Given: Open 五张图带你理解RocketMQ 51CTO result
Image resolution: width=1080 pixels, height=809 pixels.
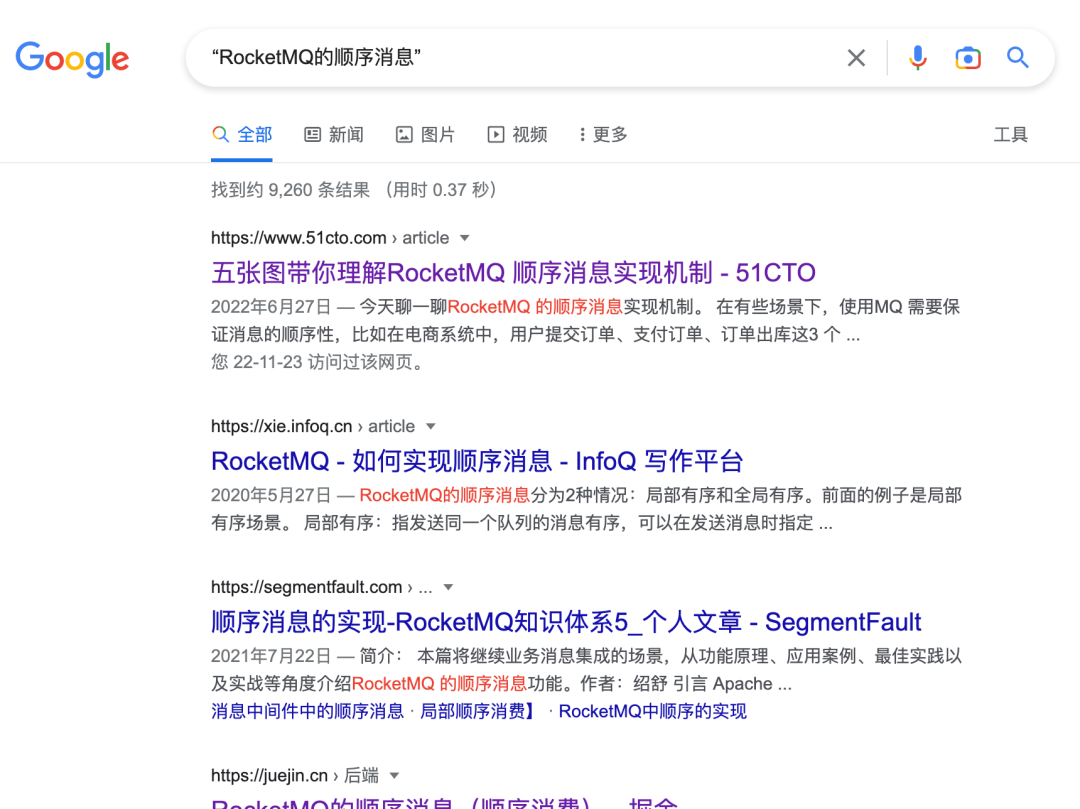Looking at the screenshot, I should pyautogui.click(x=513, y=273).
